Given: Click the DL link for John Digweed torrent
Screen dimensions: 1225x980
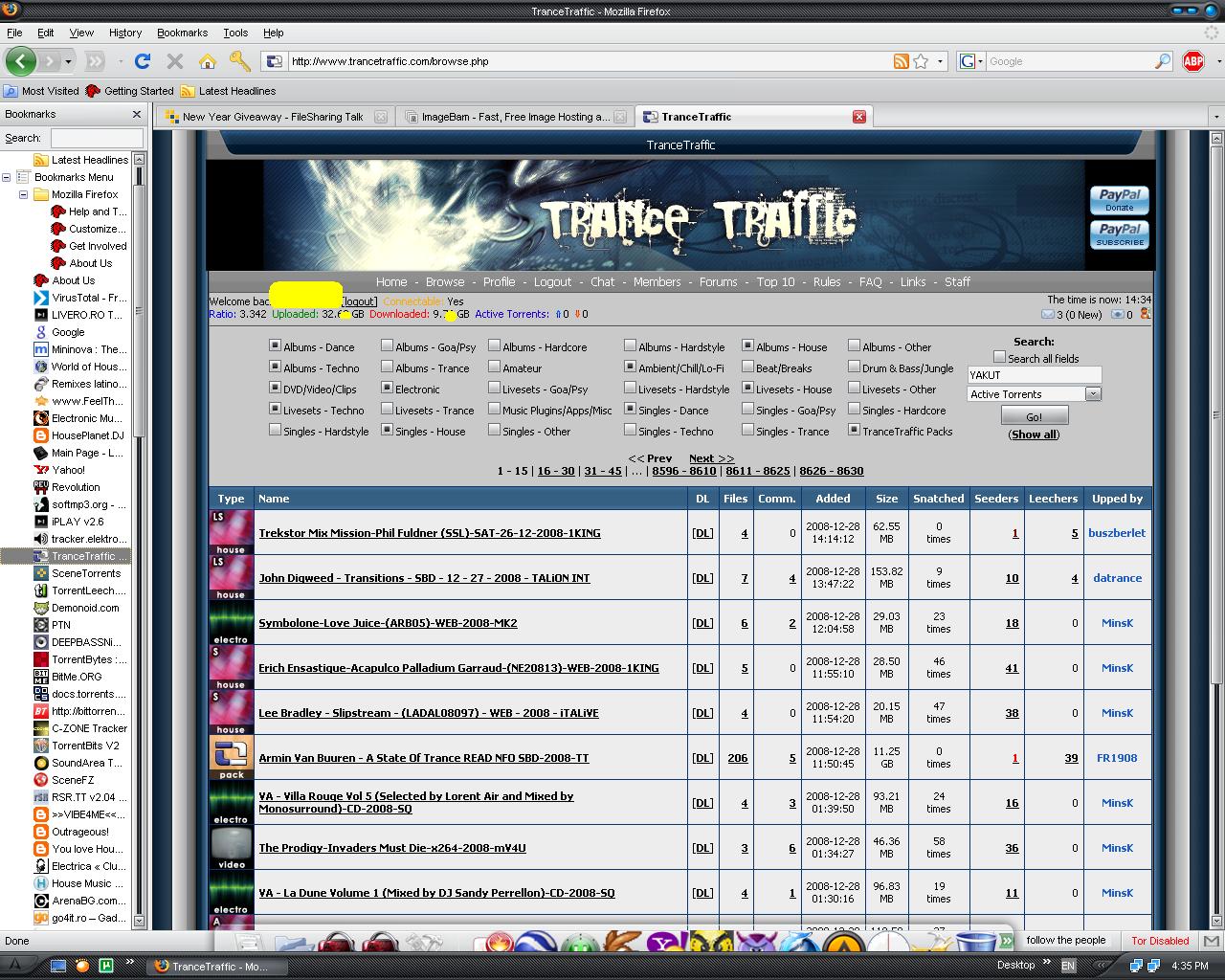Looking at the screenshot, I should click(702, 578).
